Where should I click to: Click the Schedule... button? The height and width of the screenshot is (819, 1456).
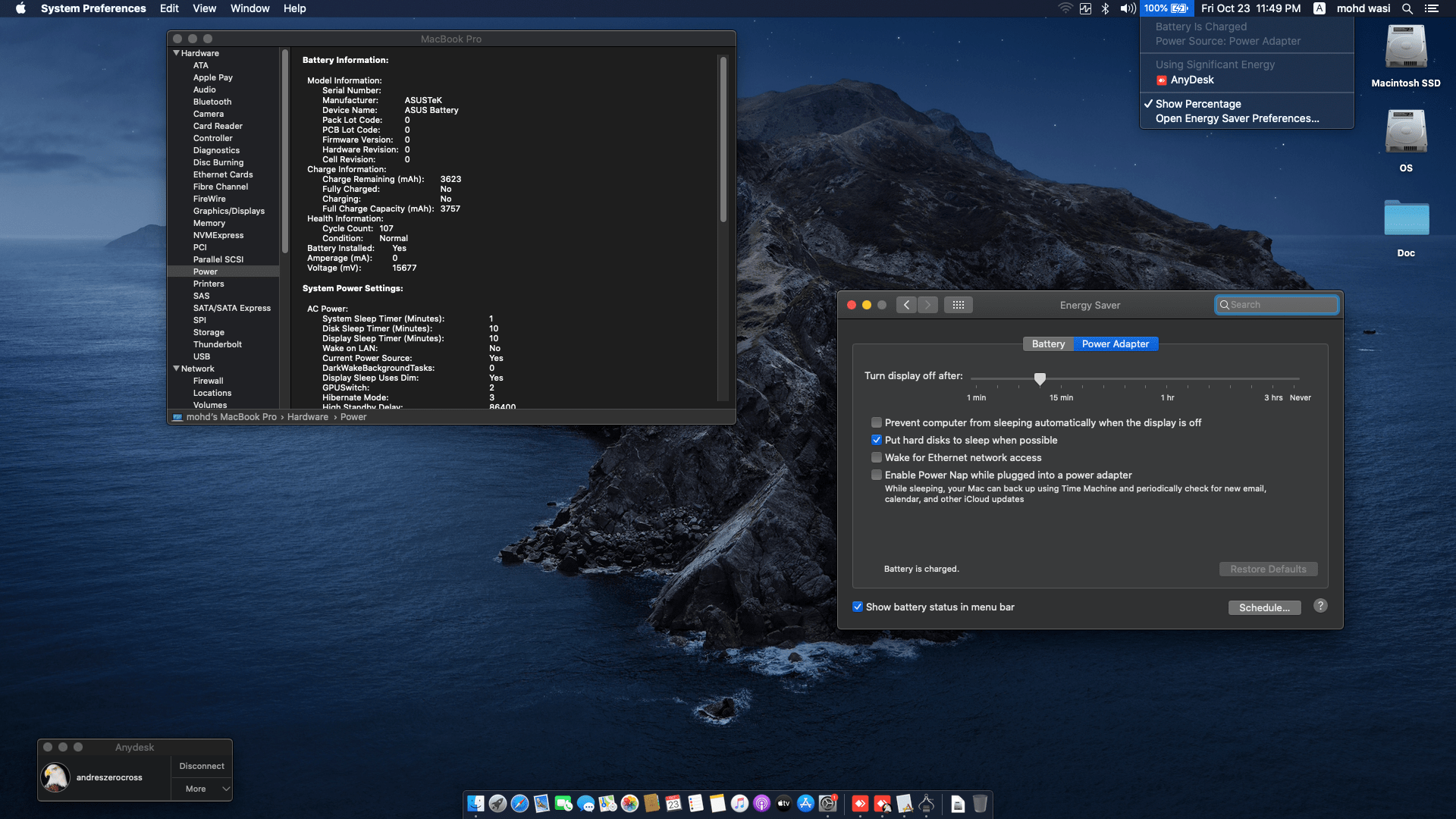point(1264,607)
